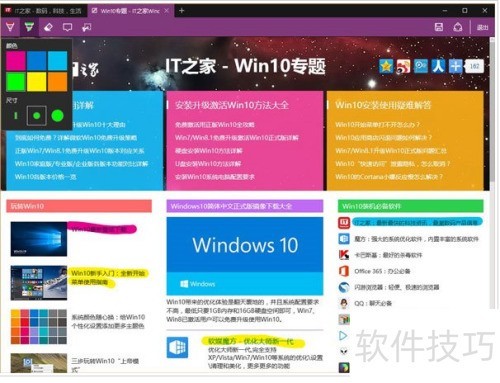
Task: Activate the Clip tool
Action: (x=87, y=27)
